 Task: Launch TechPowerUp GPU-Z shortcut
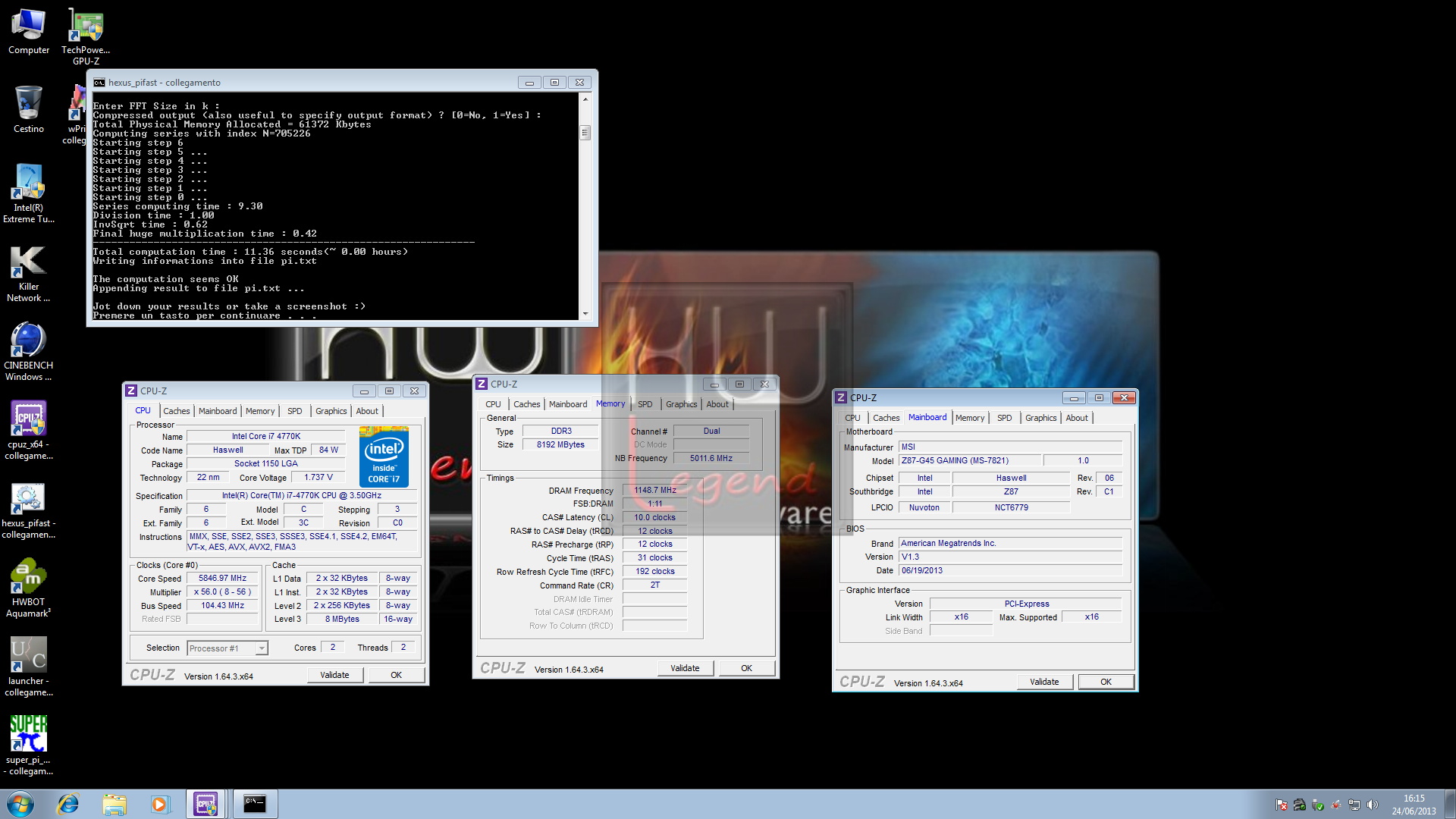86,36
